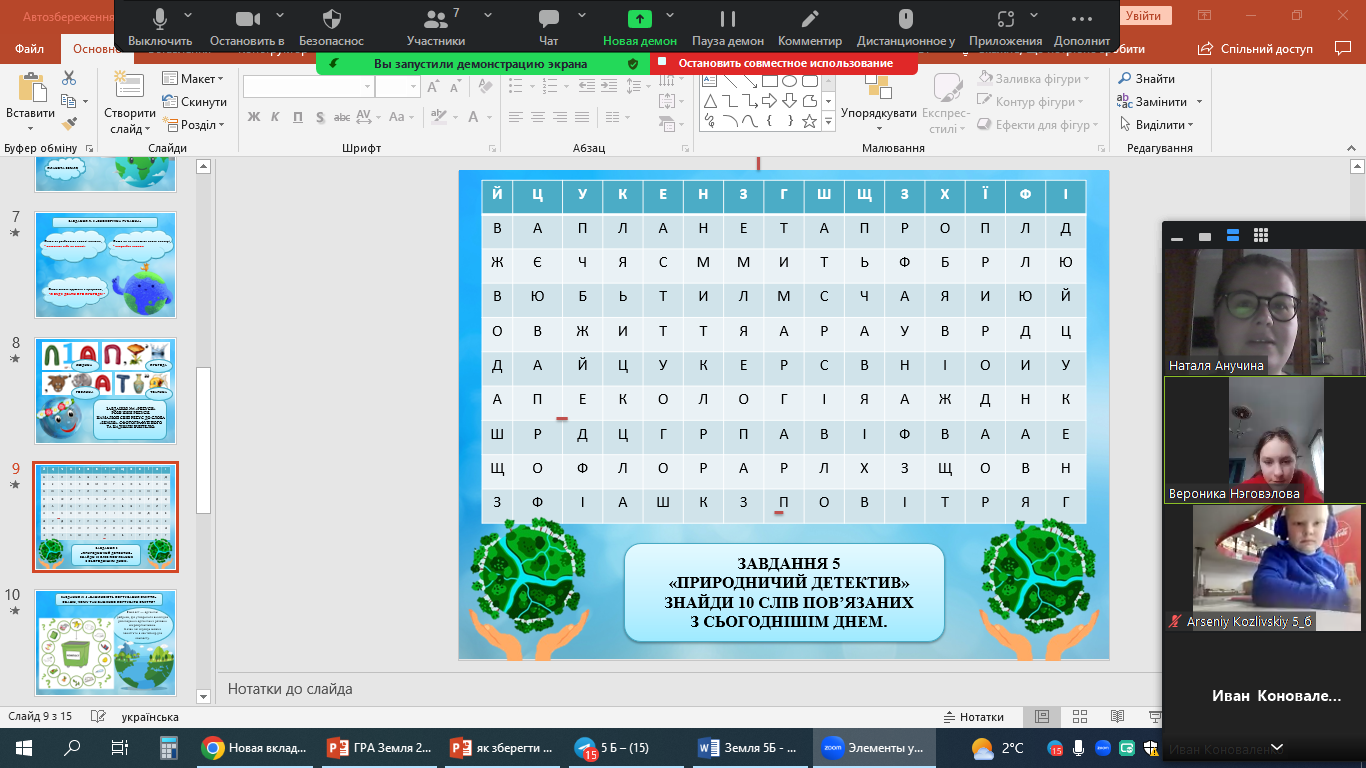
Task: Open the Zoom Chat panel
Action: point(548,25)
